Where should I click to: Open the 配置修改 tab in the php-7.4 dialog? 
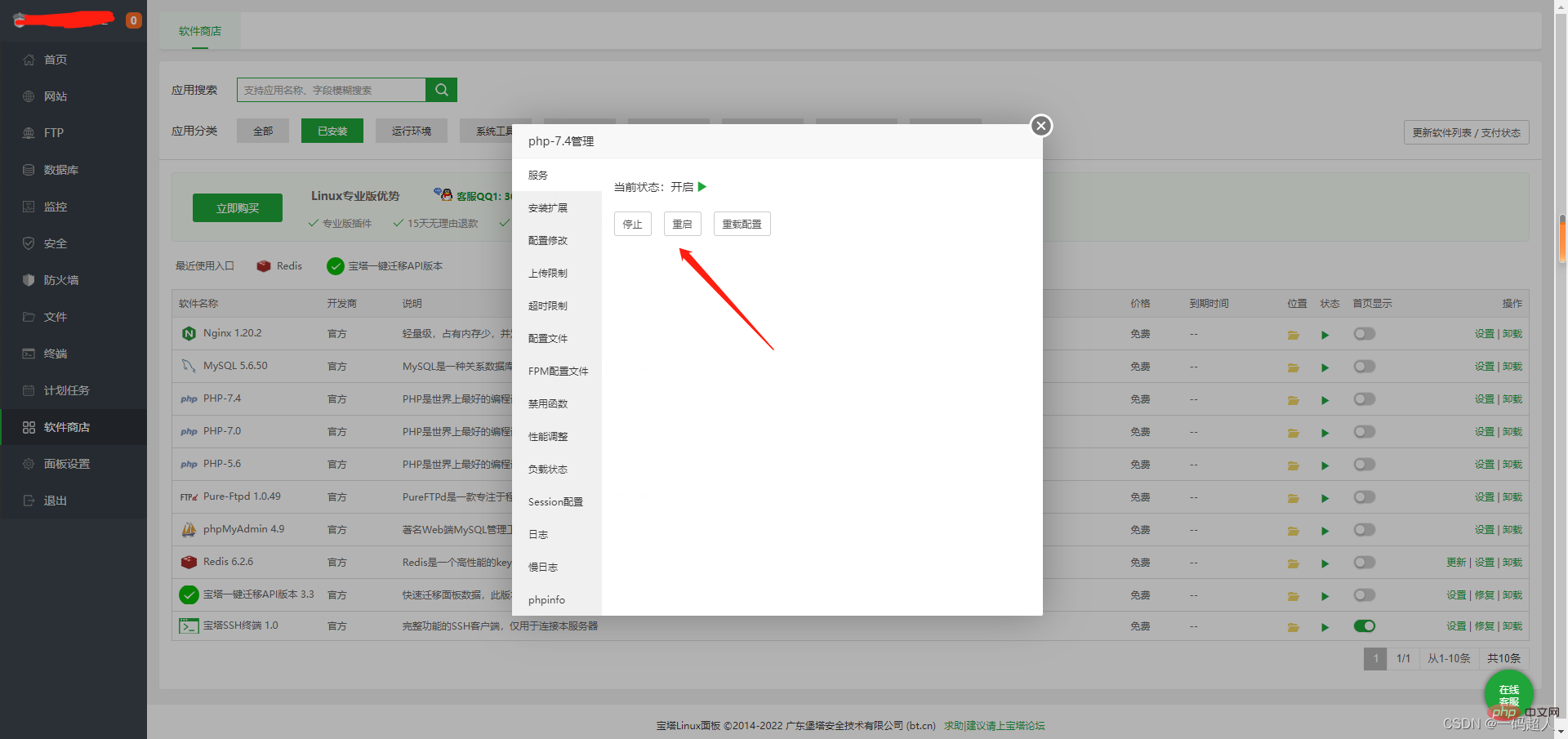coord(557,241)
